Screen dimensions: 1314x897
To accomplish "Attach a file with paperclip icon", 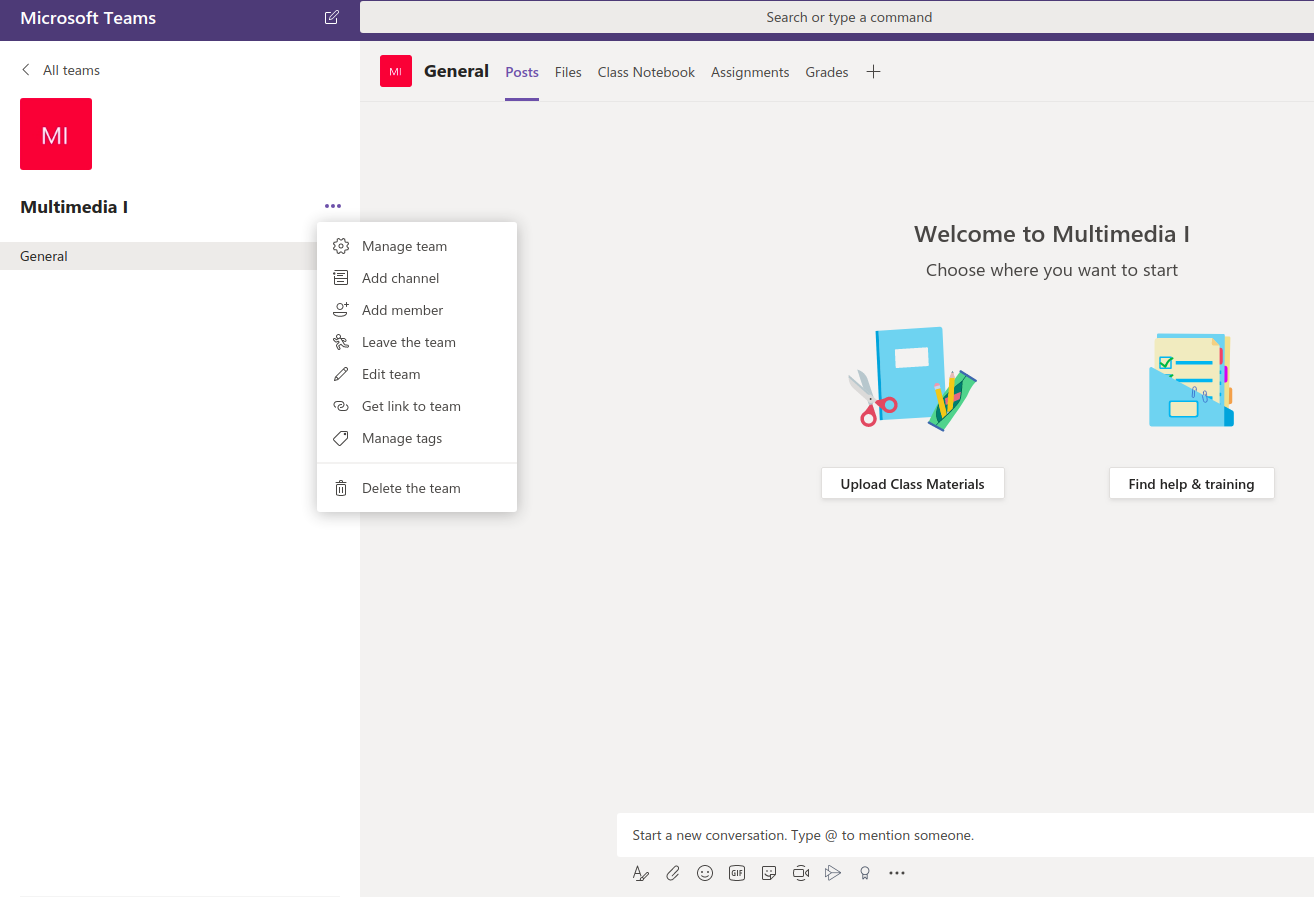I will click(x=673, y=873).
